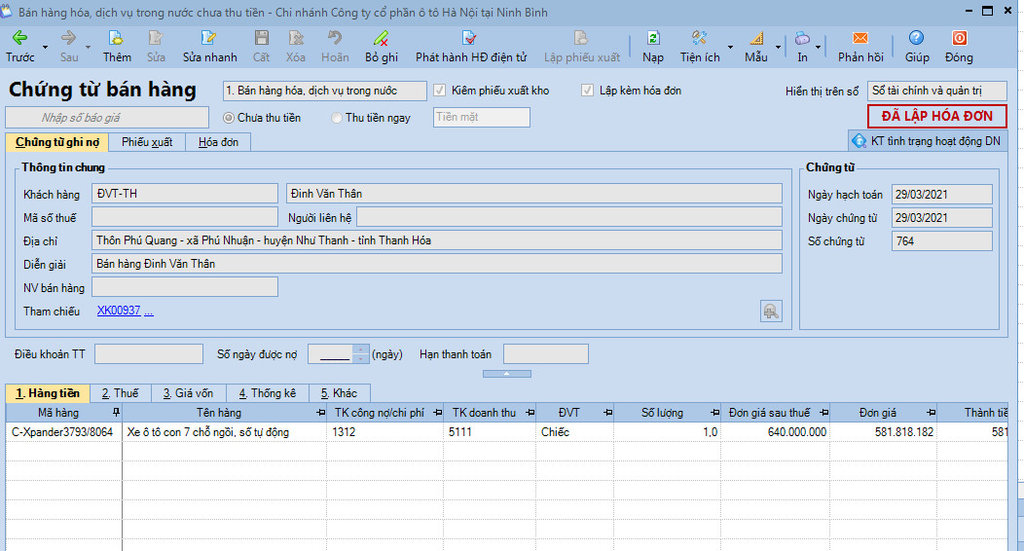This screenshot has width=1024, height=551.
Task: Open dropdown arrow next to Trước
Action: 45,47
